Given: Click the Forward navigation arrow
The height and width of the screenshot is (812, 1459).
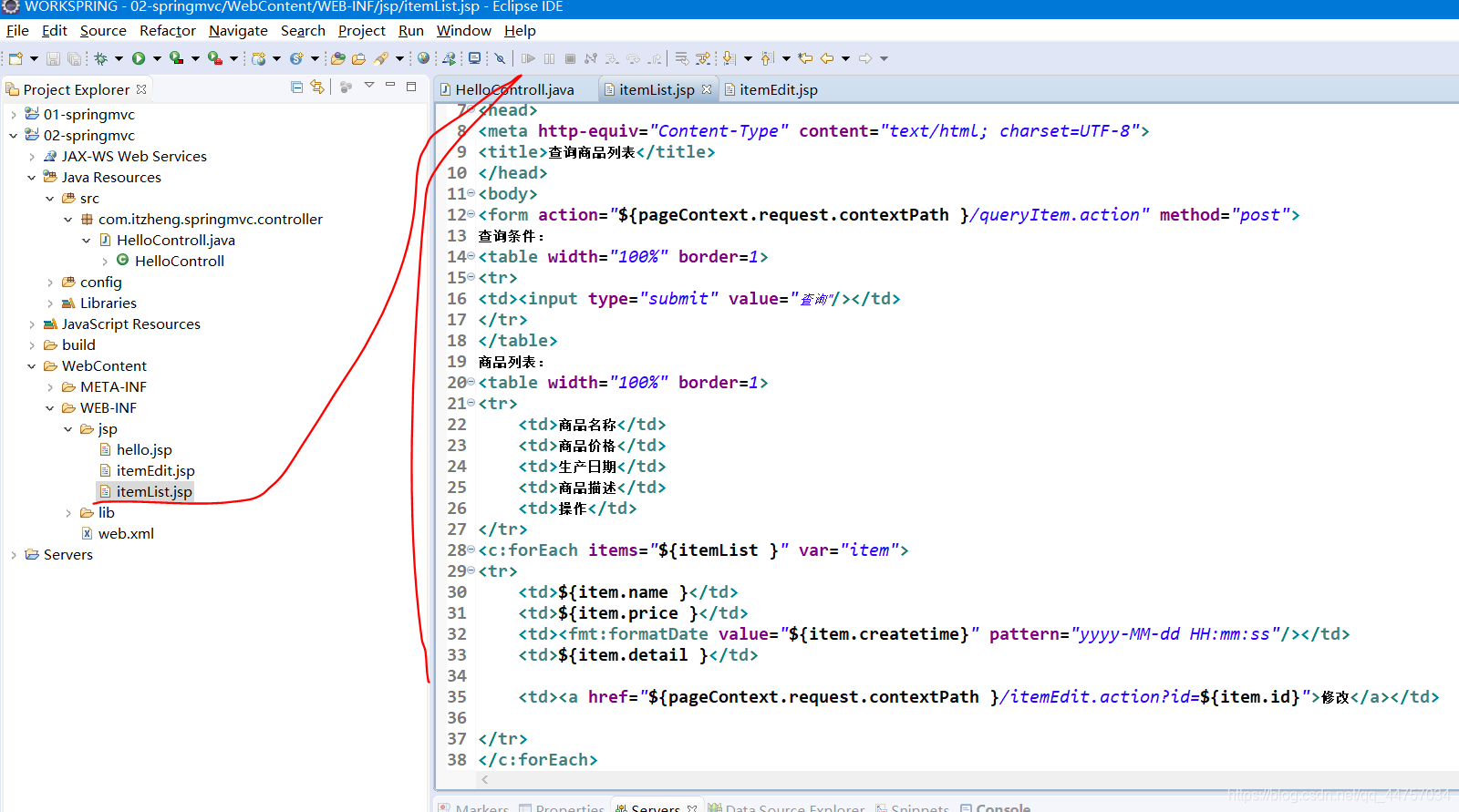Looking at the screenshot, I should 865,58.
